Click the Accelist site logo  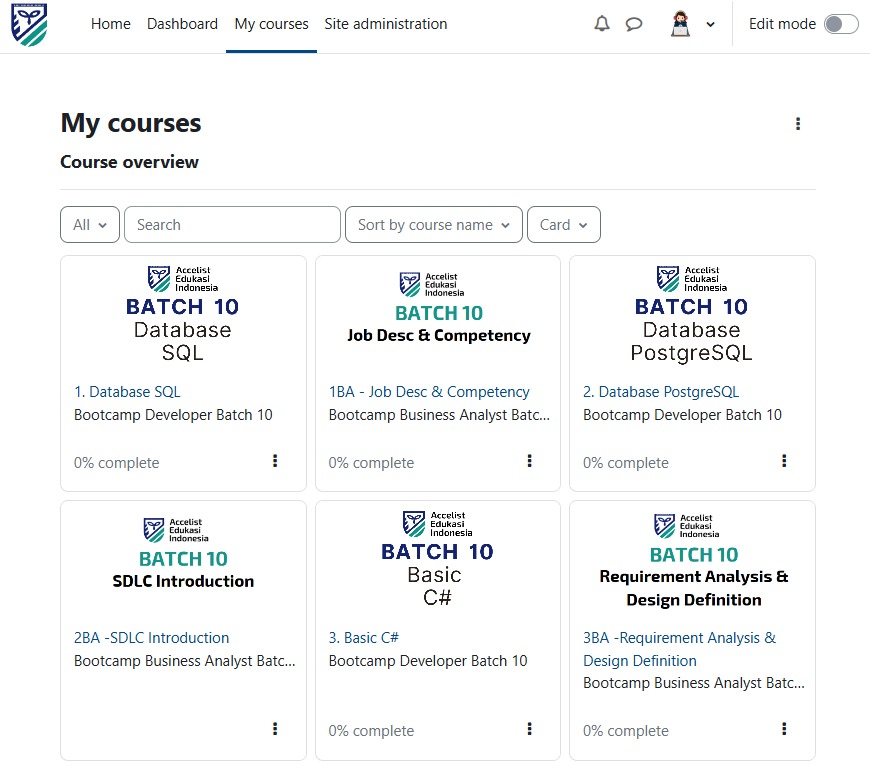tap(30, 23)
